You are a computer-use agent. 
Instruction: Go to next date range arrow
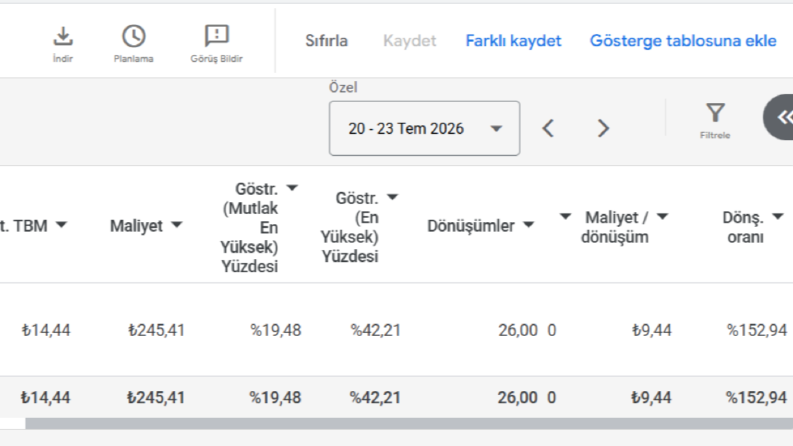click(x=603, y=128)
